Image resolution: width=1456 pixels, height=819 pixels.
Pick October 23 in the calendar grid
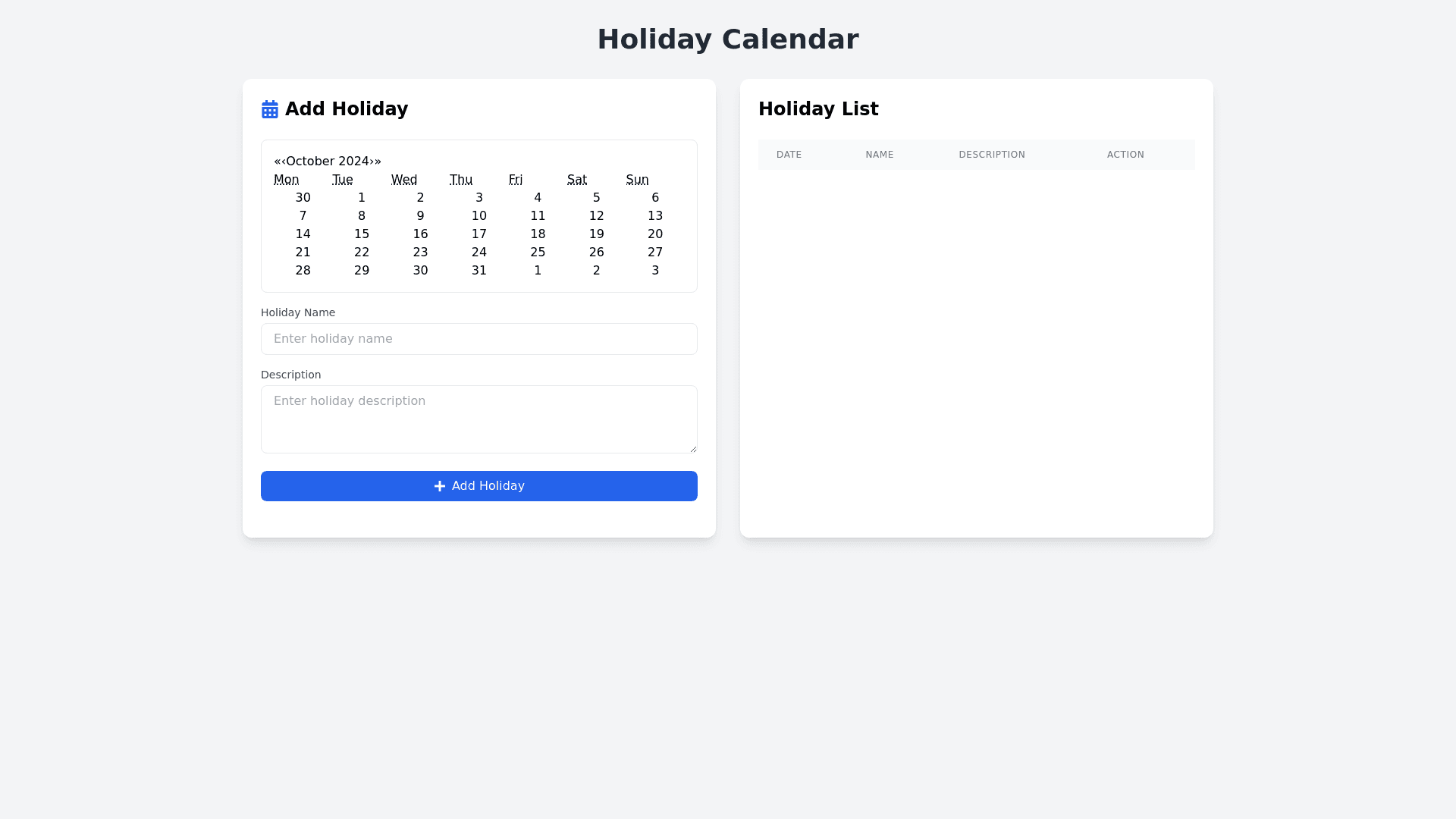(x=420, y=253)
